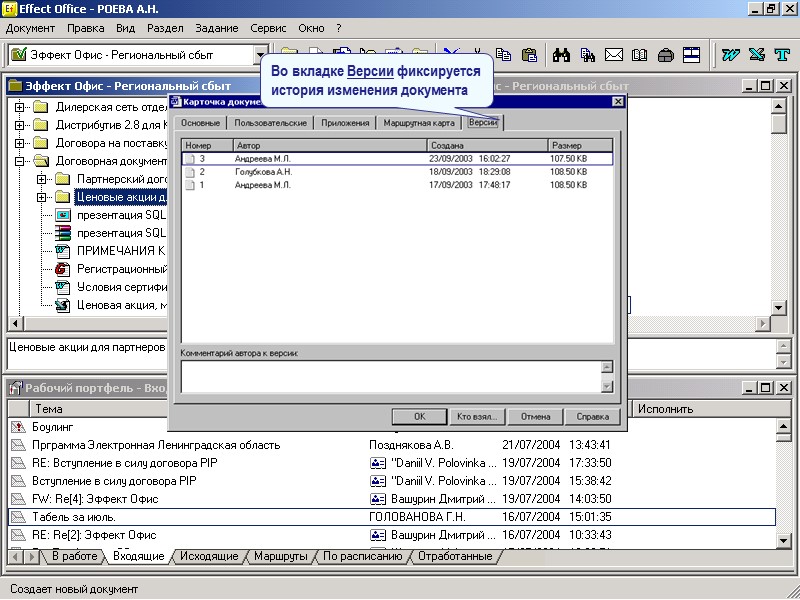
Task: Click the file icon of version 3
Action: click(x=190, y=159)
